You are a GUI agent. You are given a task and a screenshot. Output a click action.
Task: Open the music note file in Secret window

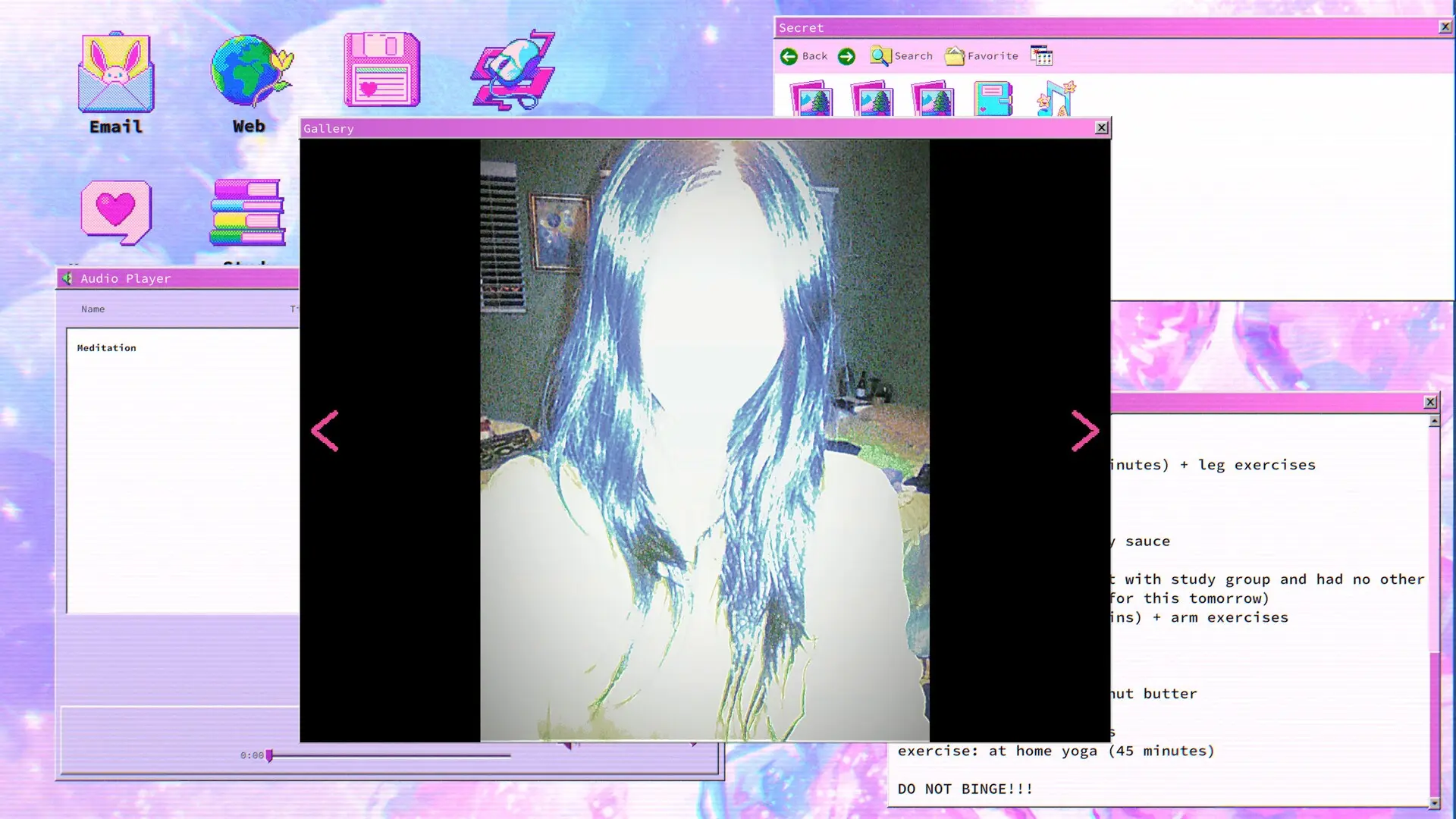tap(1056, 99)
